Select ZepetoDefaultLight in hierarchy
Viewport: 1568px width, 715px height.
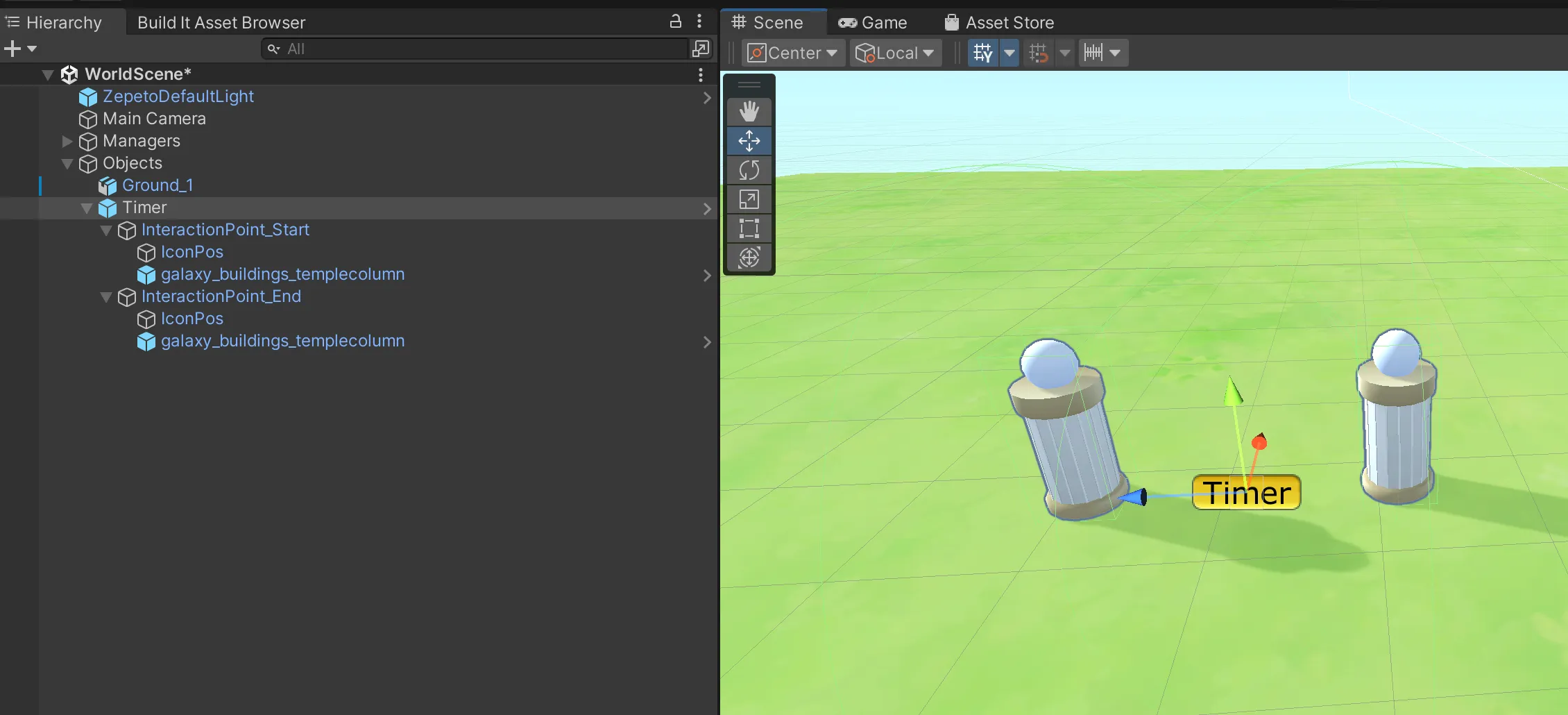pyautogui.click(x=178, y=96)
